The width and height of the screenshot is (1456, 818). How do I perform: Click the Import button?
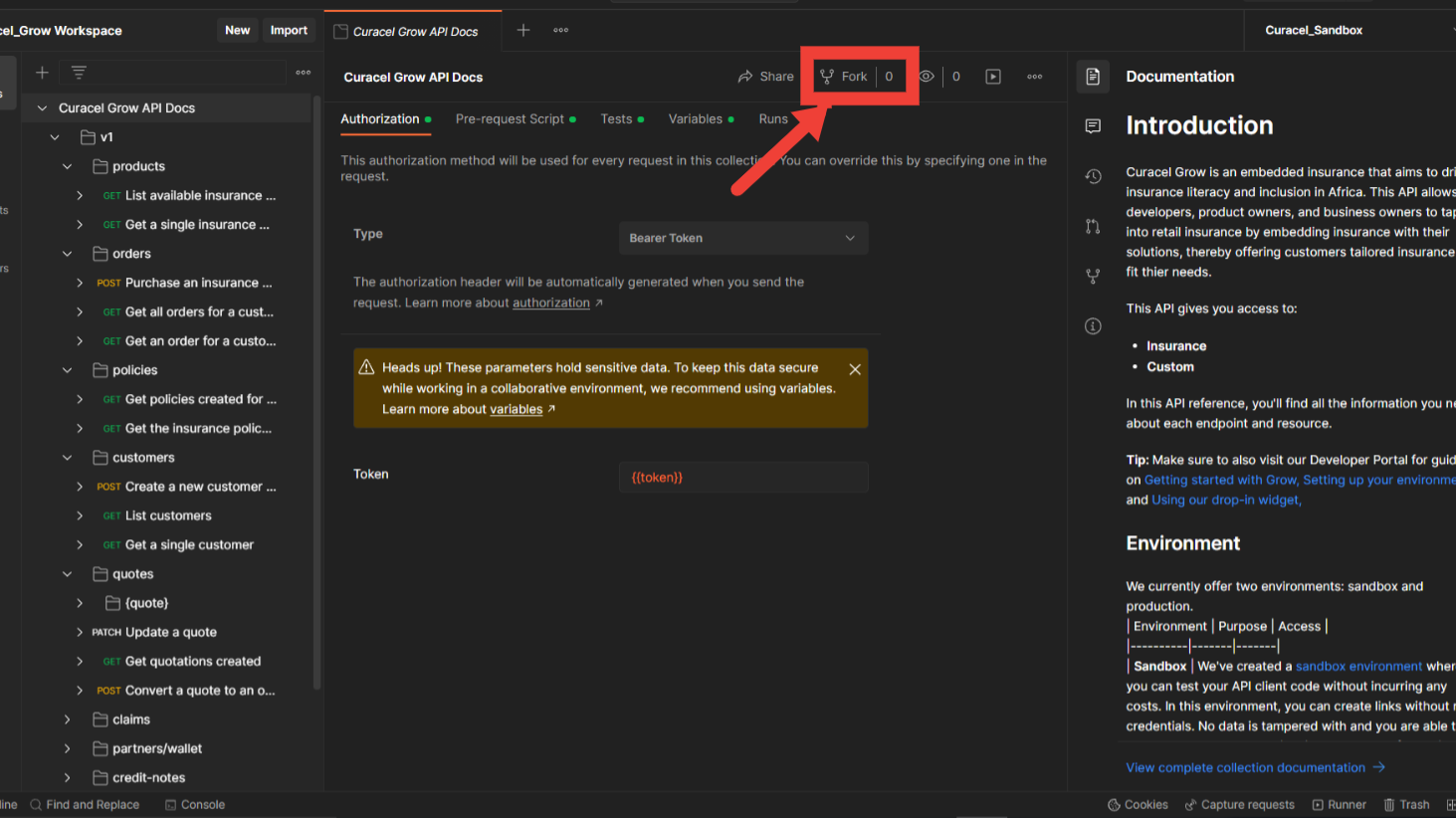(289, 31)
